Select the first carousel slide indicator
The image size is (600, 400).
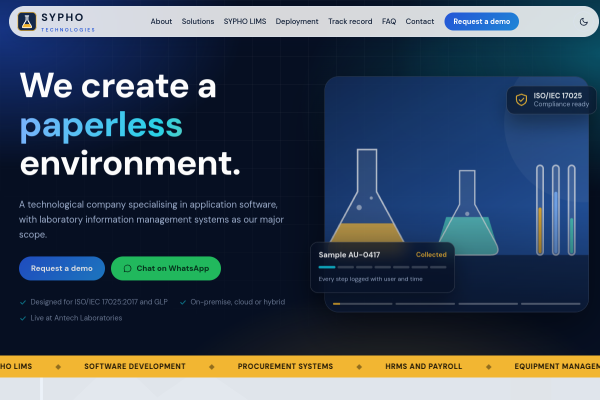pyautogui.click(x=363, y=304)
